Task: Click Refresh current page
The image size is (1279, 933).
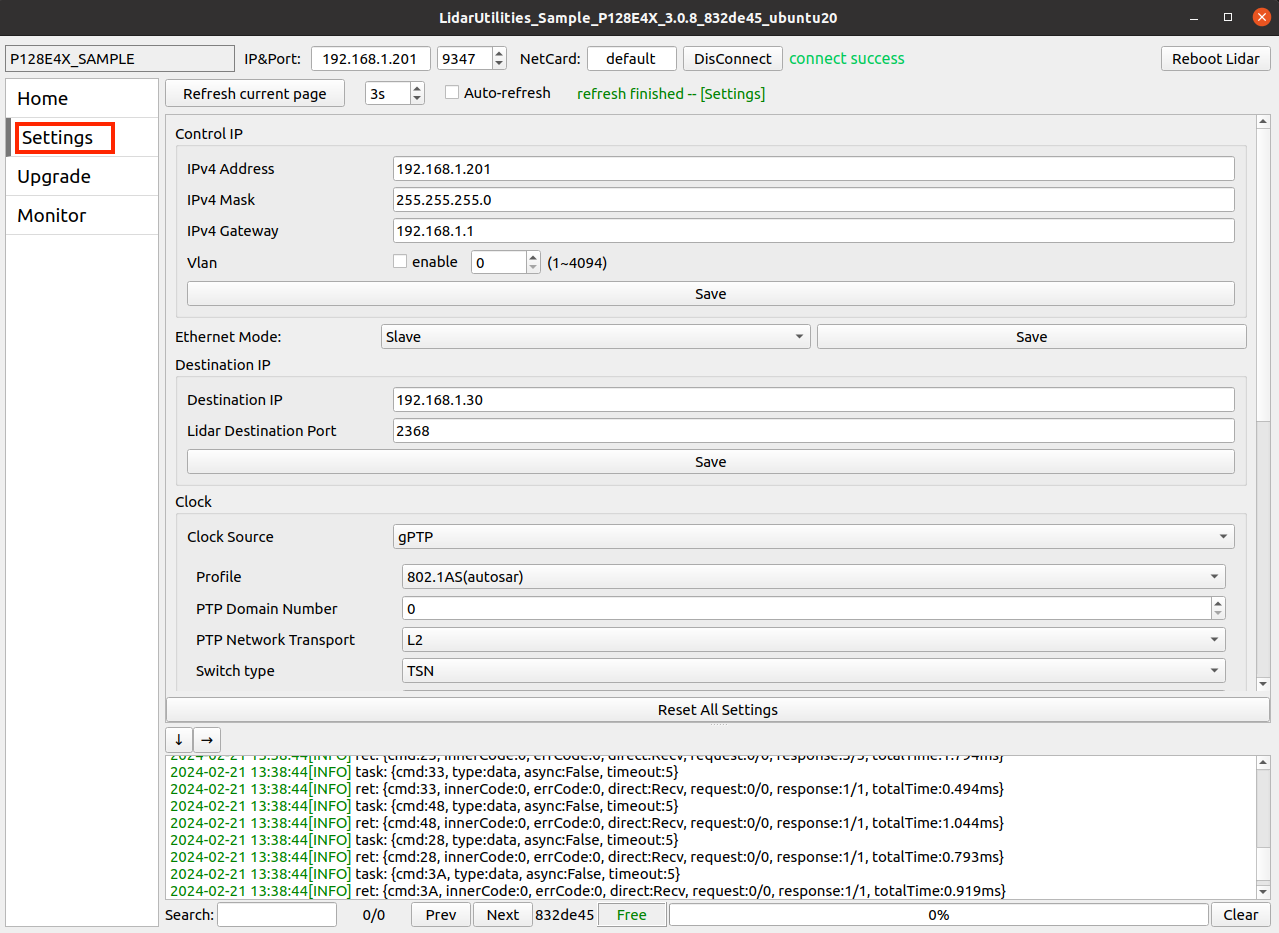Action: click(x=255, y=93)
